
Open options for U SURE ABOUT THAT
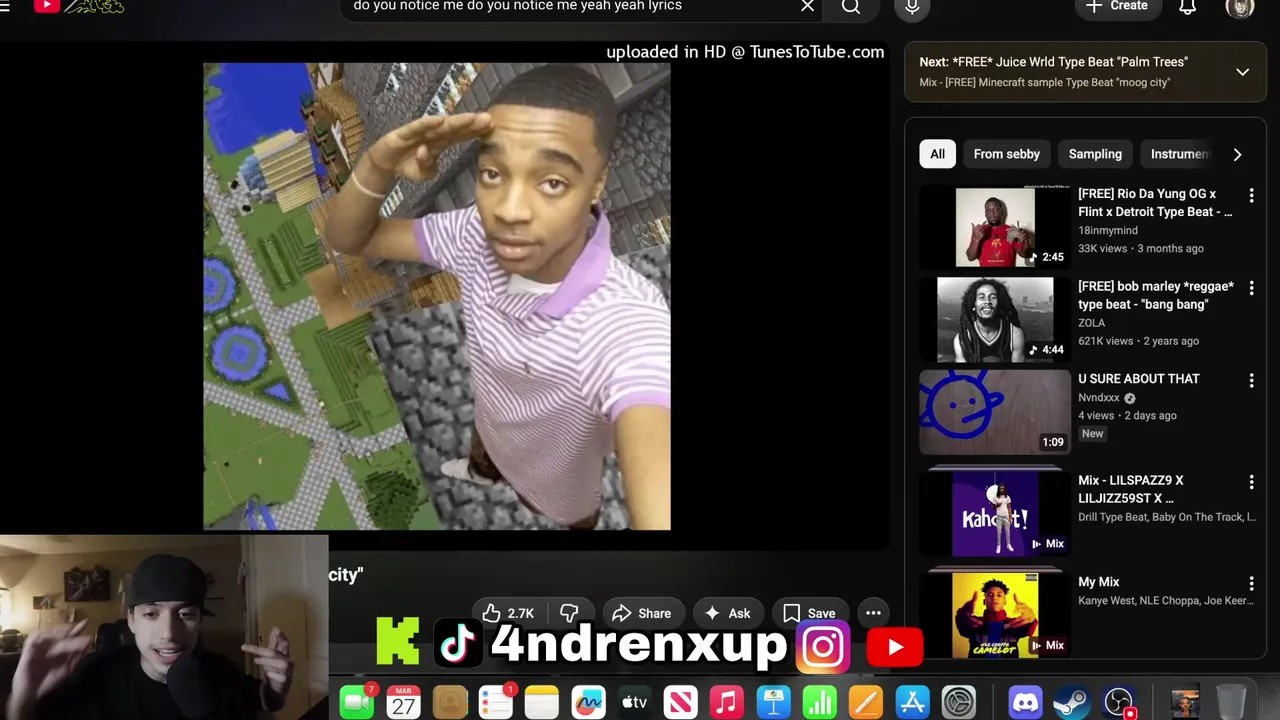pos(1251,381)
